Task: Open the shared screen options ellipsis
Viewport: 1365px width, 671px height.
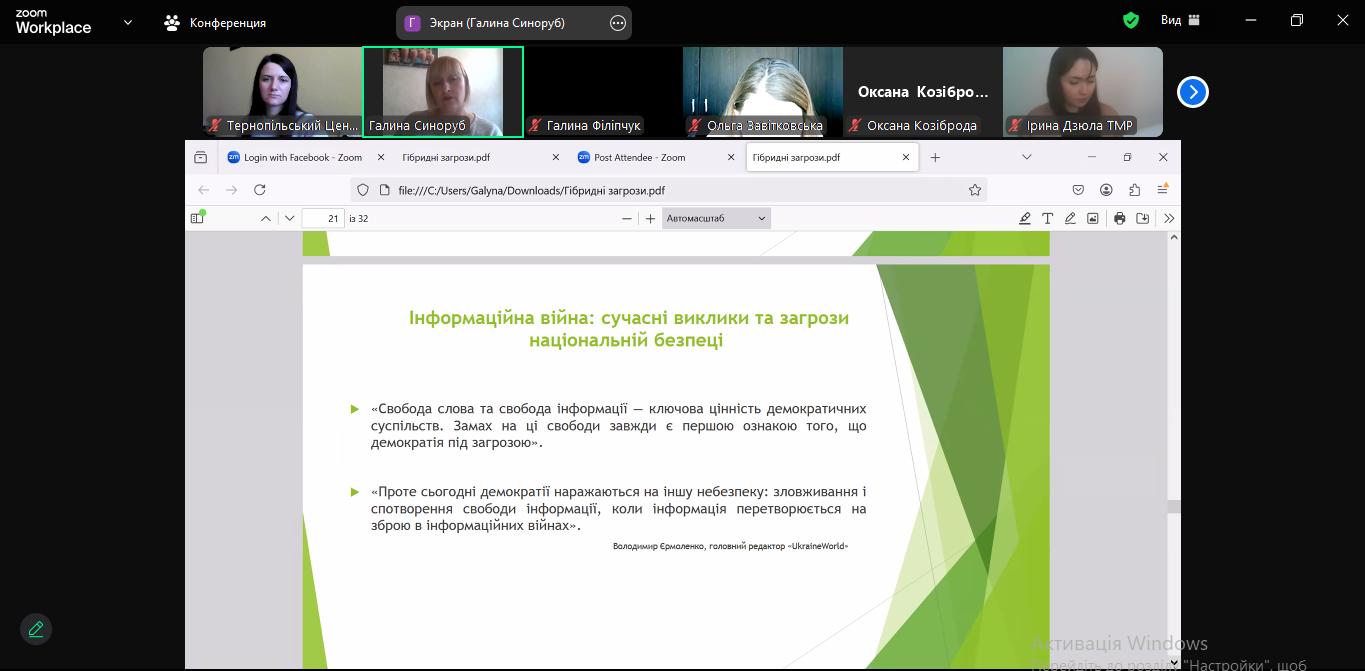Action: coord(618,22)
